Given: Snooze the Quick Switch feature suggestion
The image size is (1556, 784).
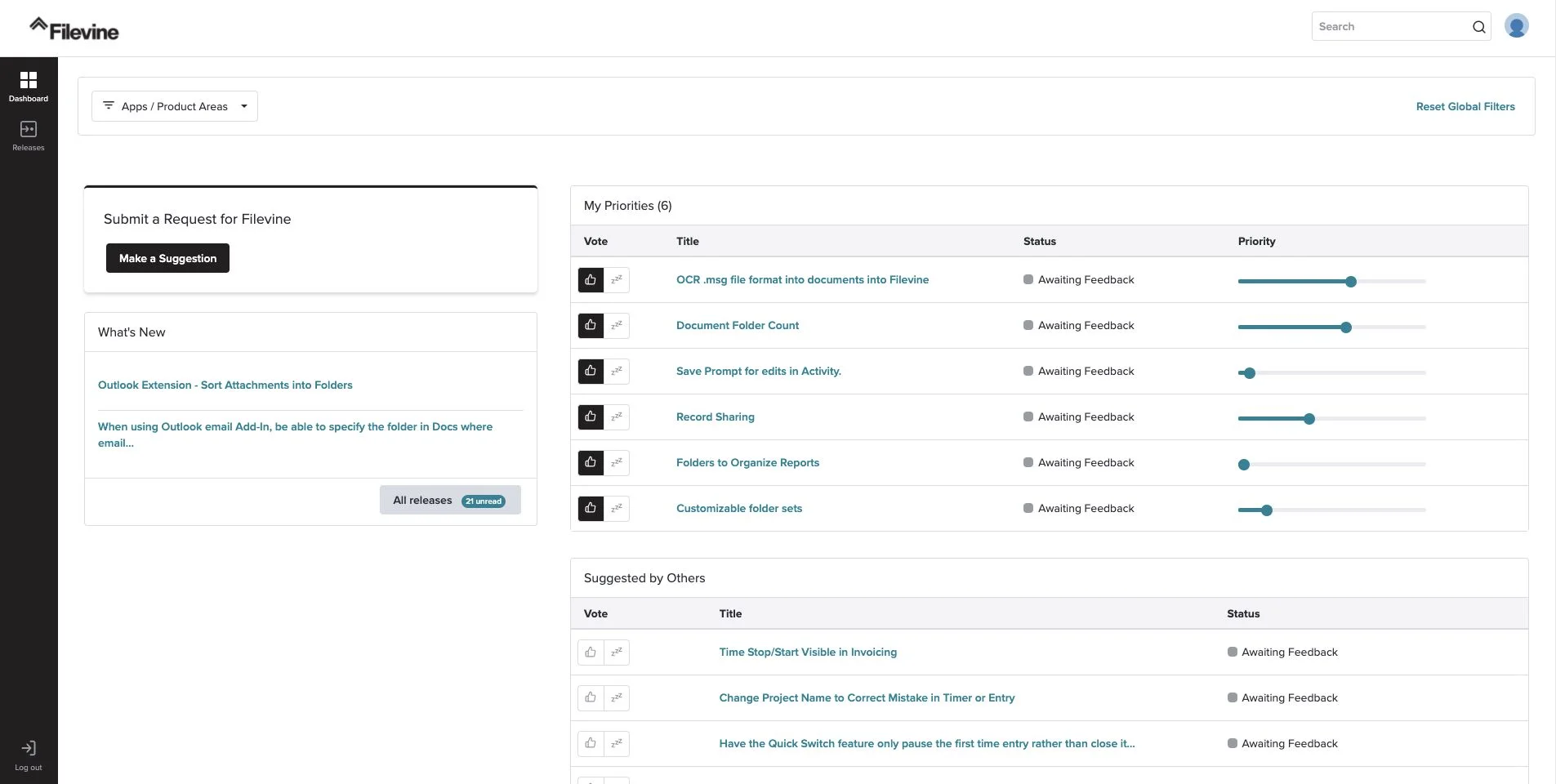Looking at the screenshot, I should [x=617, y=744].
